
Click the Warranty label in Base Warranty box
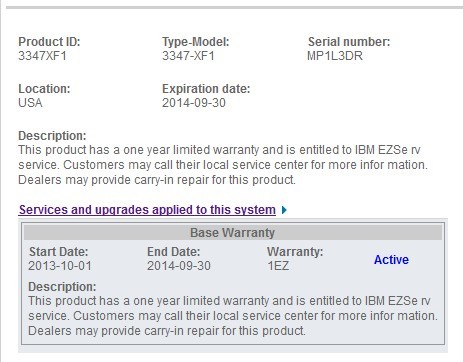(x=295, y=252)
